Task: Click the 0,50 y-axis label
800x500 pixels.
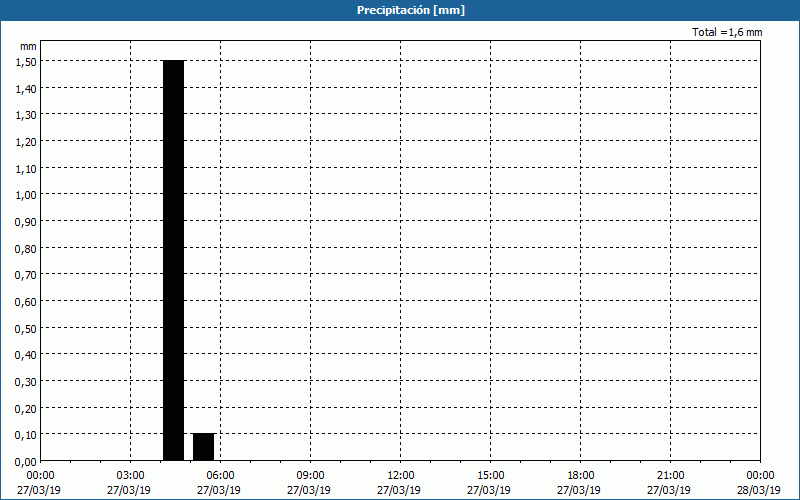Action: (x=26, y=328)
